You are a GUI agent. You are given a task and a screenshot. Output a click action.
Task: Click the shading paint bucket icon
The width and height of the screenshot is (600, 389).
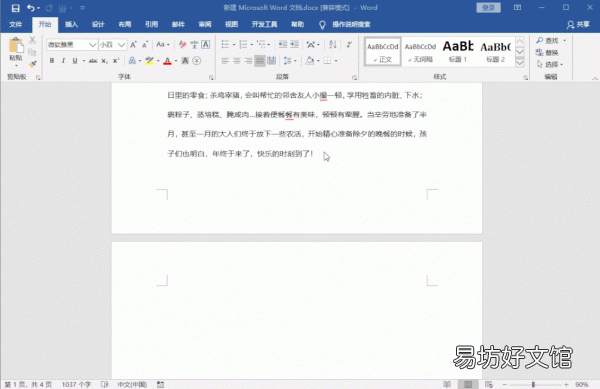click(310, 60)
